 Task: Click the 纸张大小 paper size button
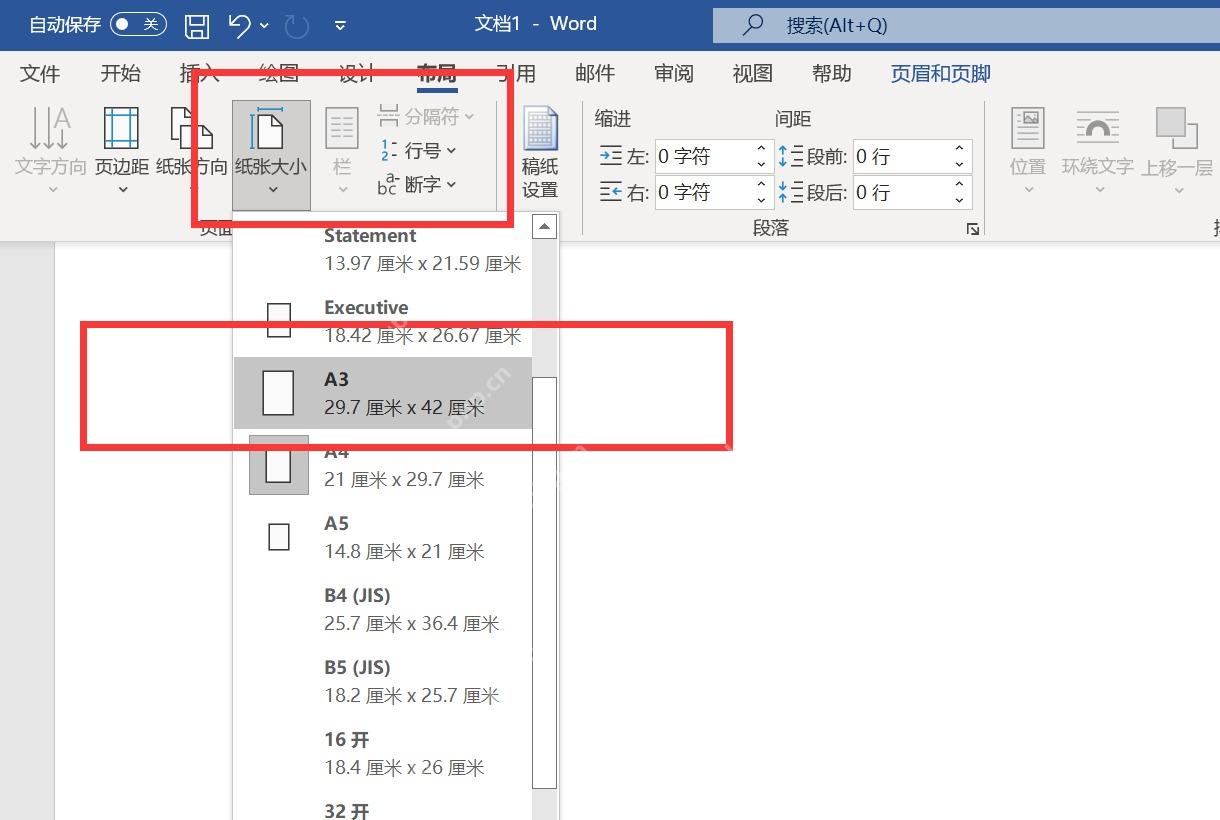coord(271,155)
